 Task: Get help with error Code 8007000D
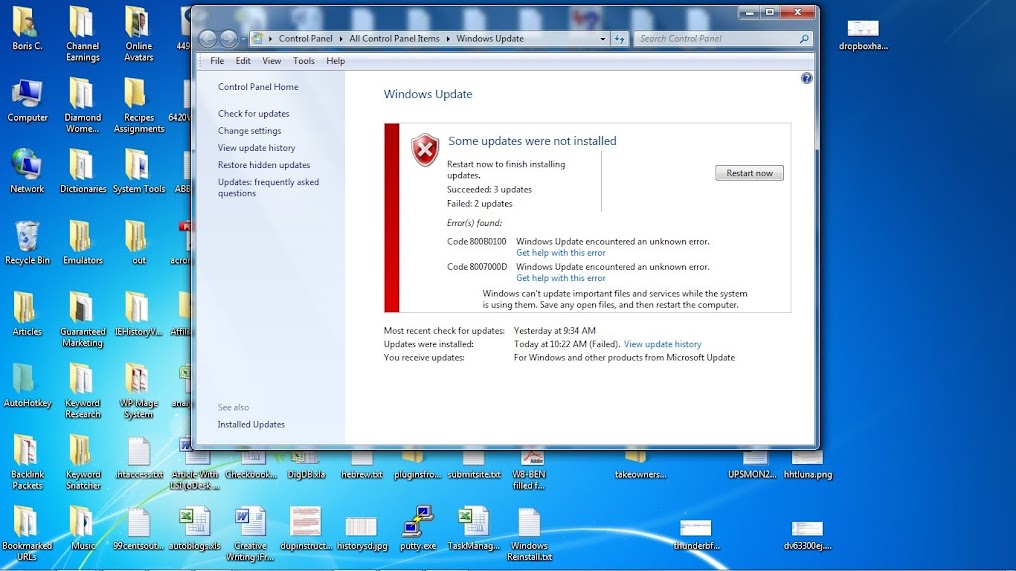click(x=560, y=278)
